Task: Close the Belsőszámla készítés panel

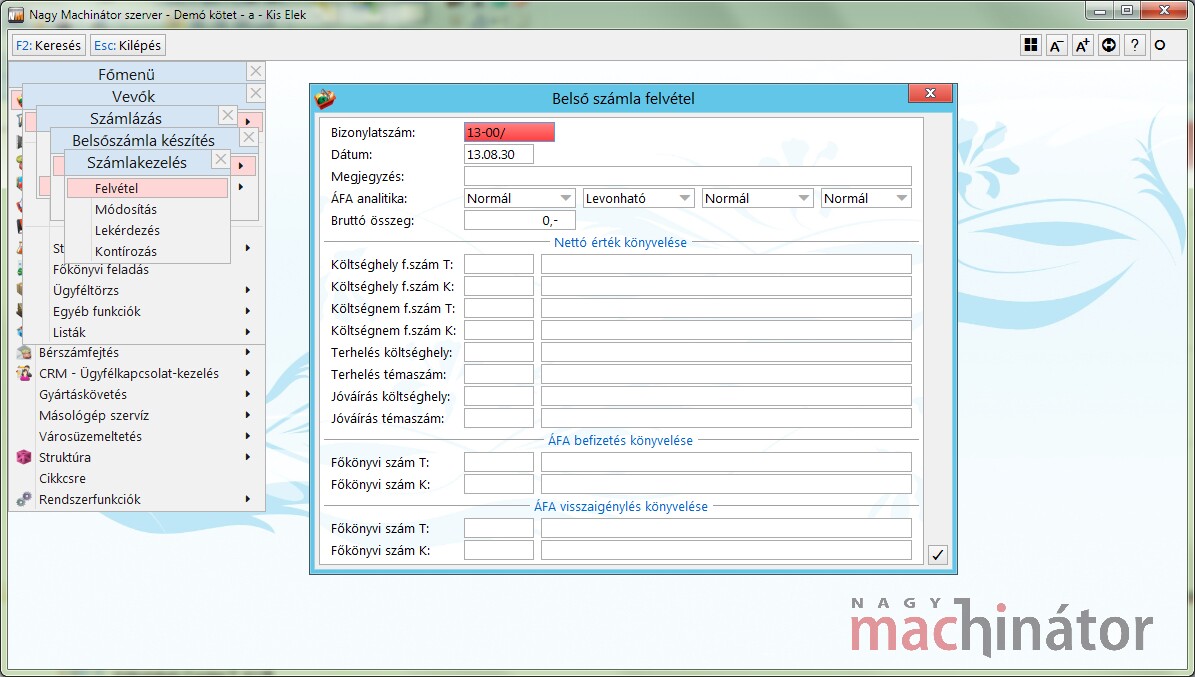Action: click(x=249, y=137)
